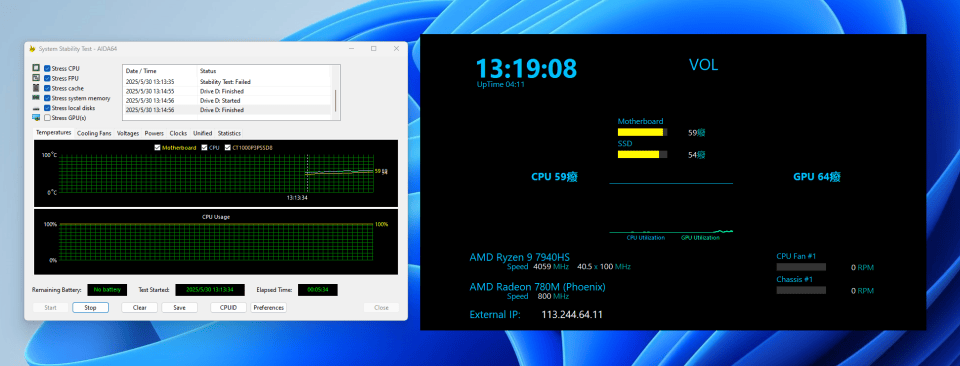The width and height of the screenshot is (960, 366).
Task: Click the disk drive icon beside Stress local disks
Action: [36, 108]
